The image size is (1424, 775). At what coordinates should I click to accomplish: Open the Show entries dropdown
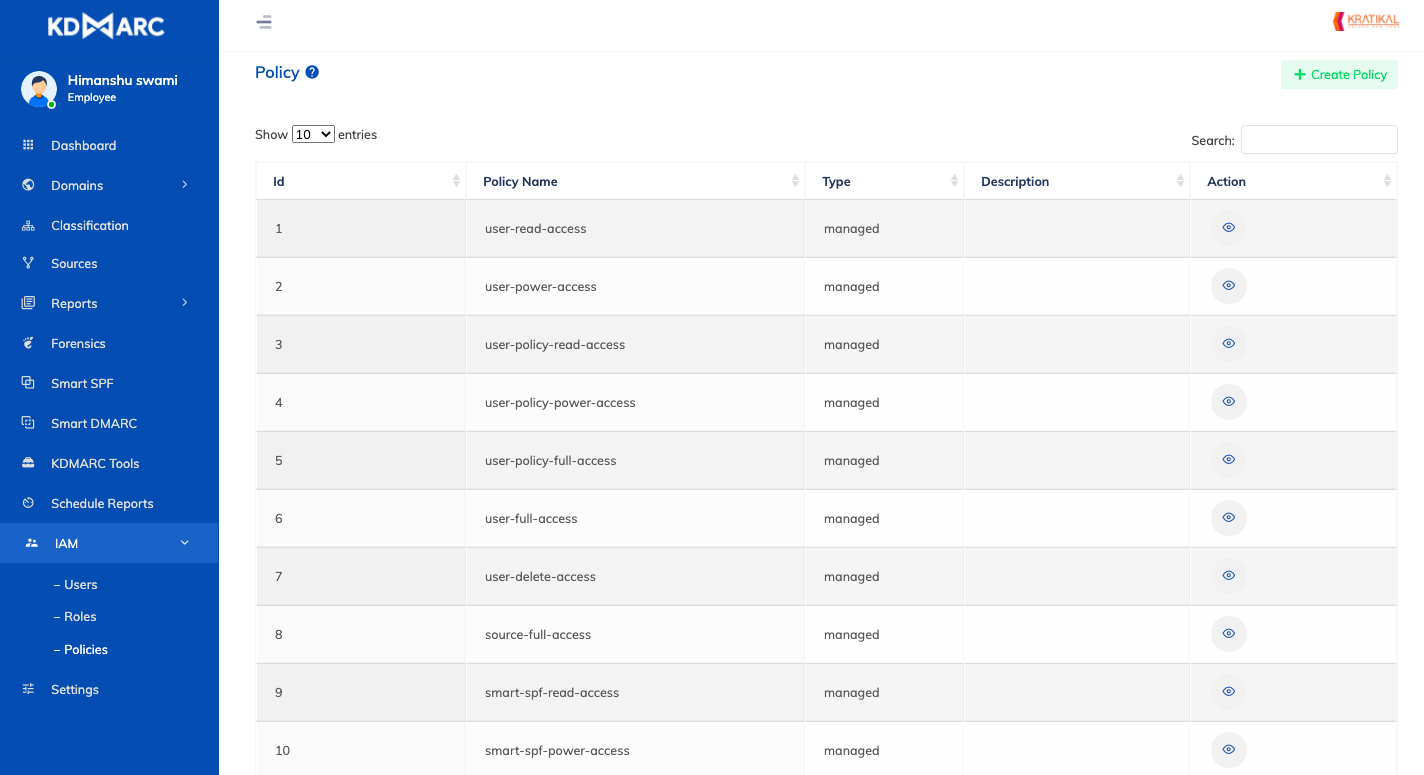[x=313, y=134]
